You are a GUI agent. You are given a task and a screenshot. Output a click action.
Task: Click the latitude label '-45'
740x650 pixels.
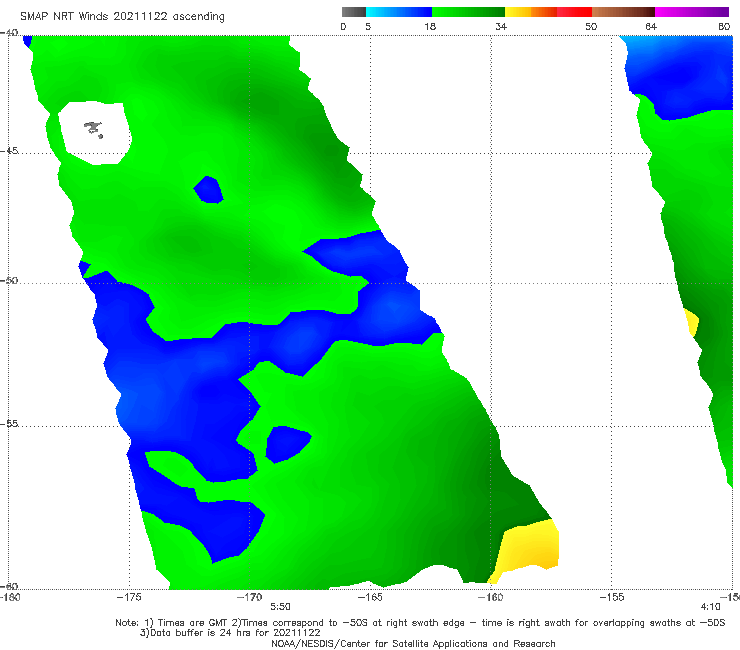[x=9, y=151]
